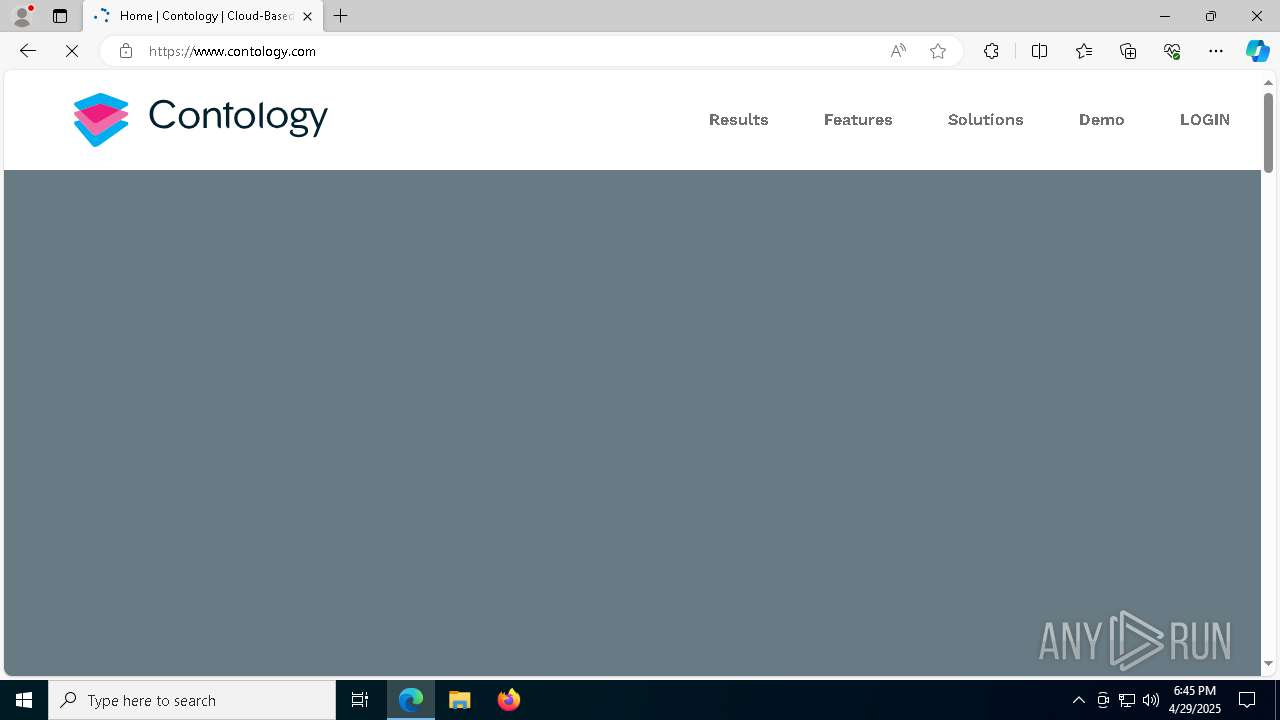The image size is (1280, 720).
Task: Click page scrollbar up arrow
Action: [1268, 82]
